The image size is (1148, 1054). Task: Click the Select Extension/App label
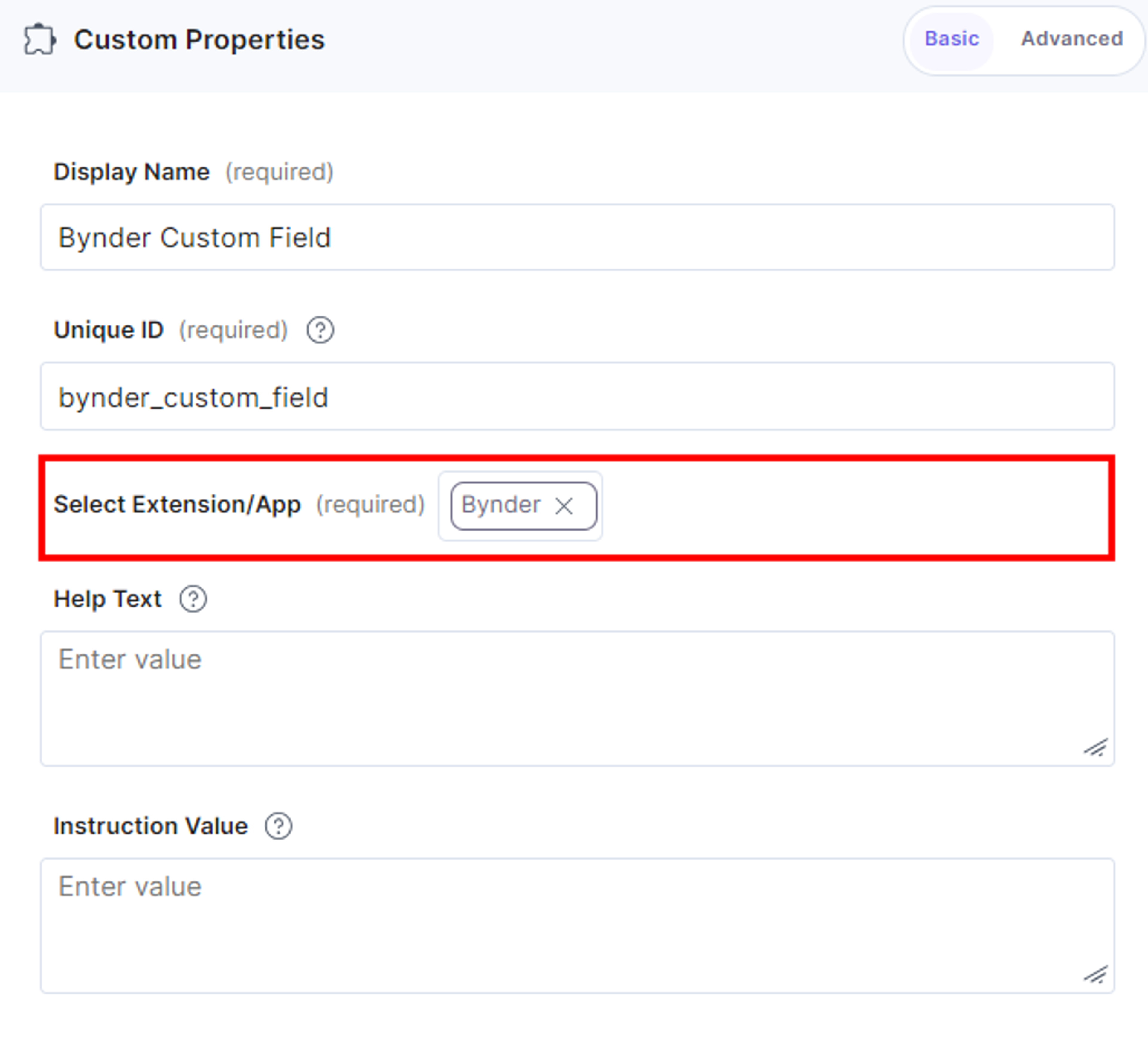(177, 505)
